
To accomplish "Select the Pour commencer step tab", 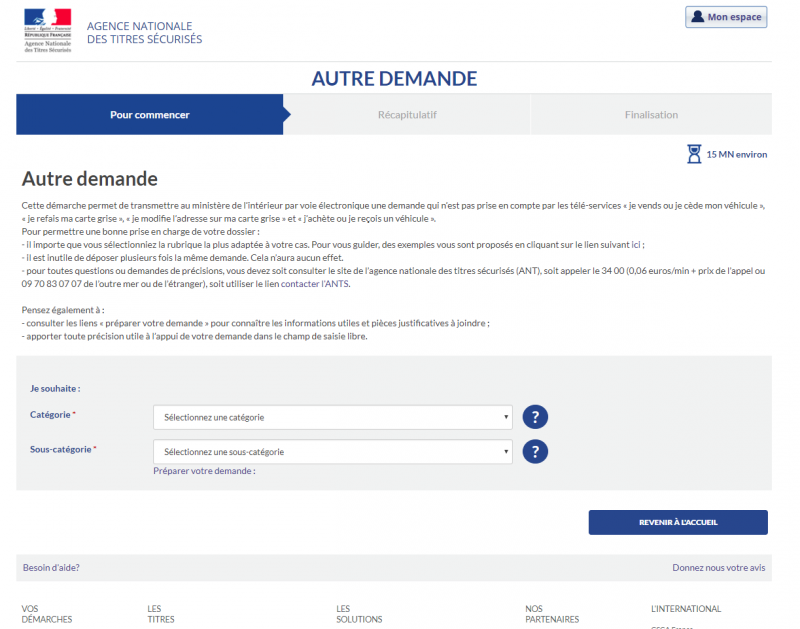I will (149, 115).
